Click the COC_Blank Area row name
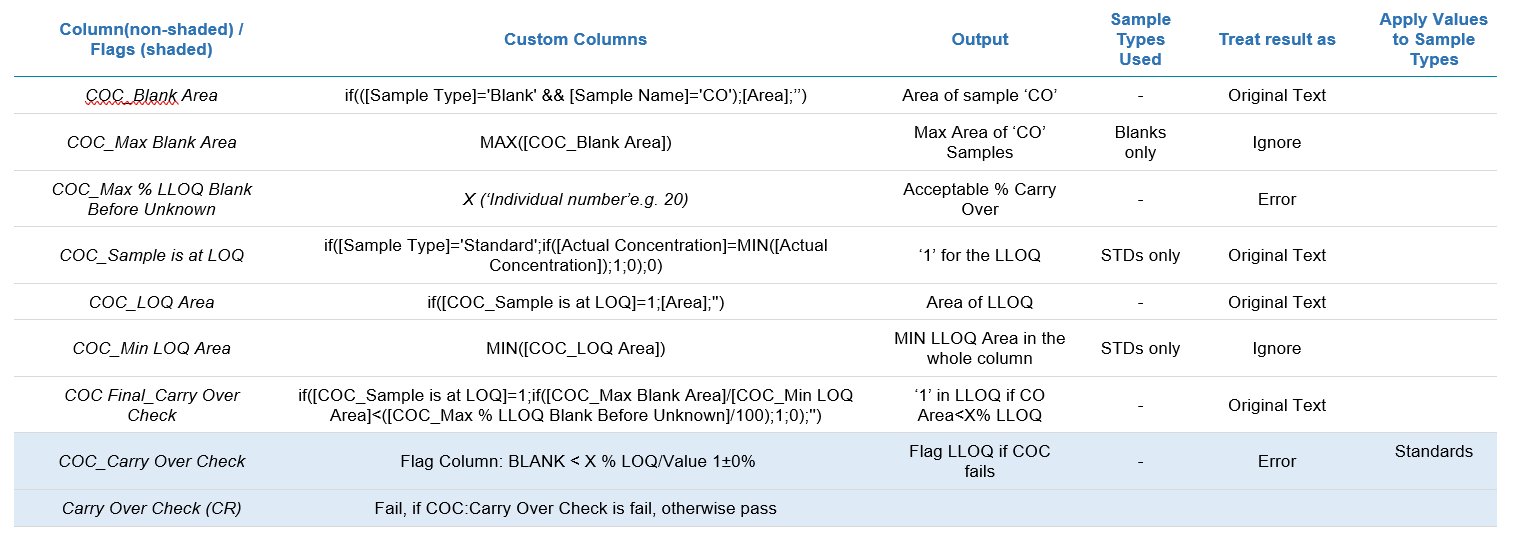Viewport: 1514px width, 540px height. (x=152, y=96)
